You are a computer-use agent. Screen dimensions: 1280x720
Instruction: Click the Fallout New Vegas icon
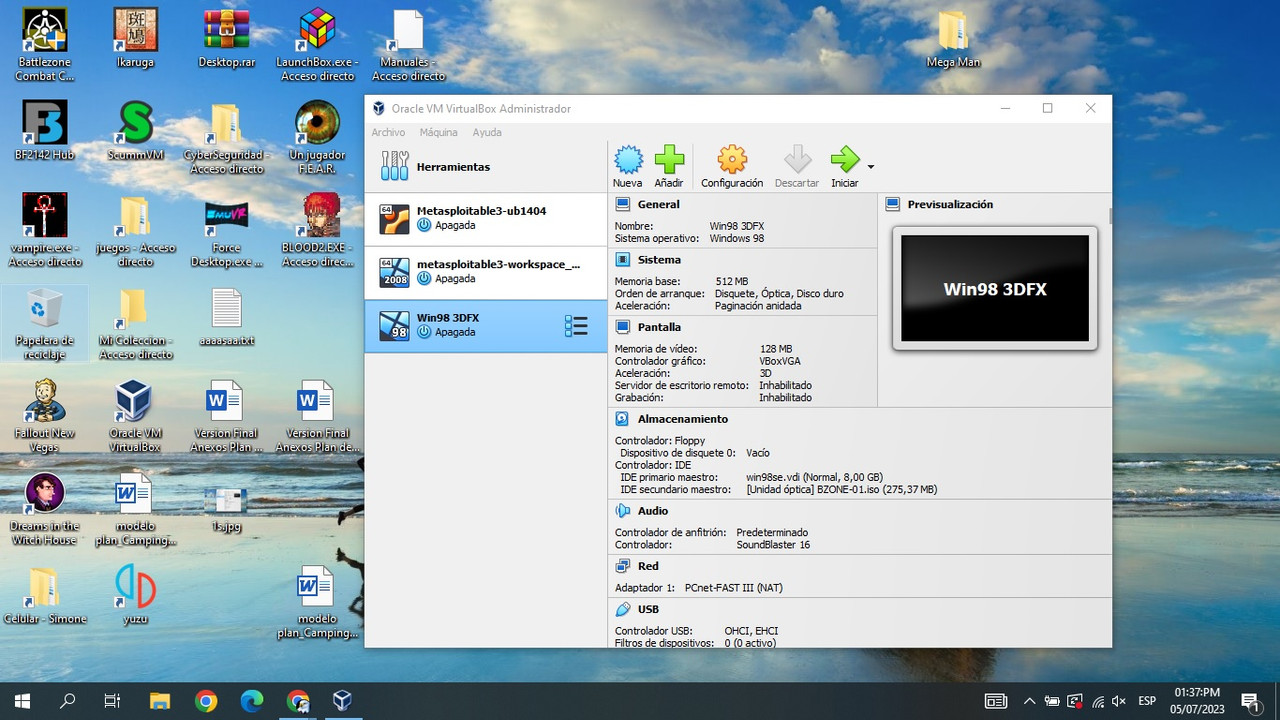[44, 416]
